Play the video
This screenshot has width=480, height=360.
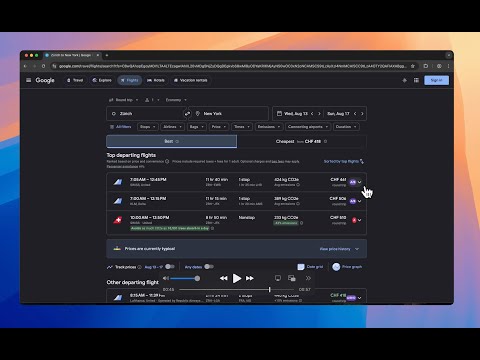(237, 278)
